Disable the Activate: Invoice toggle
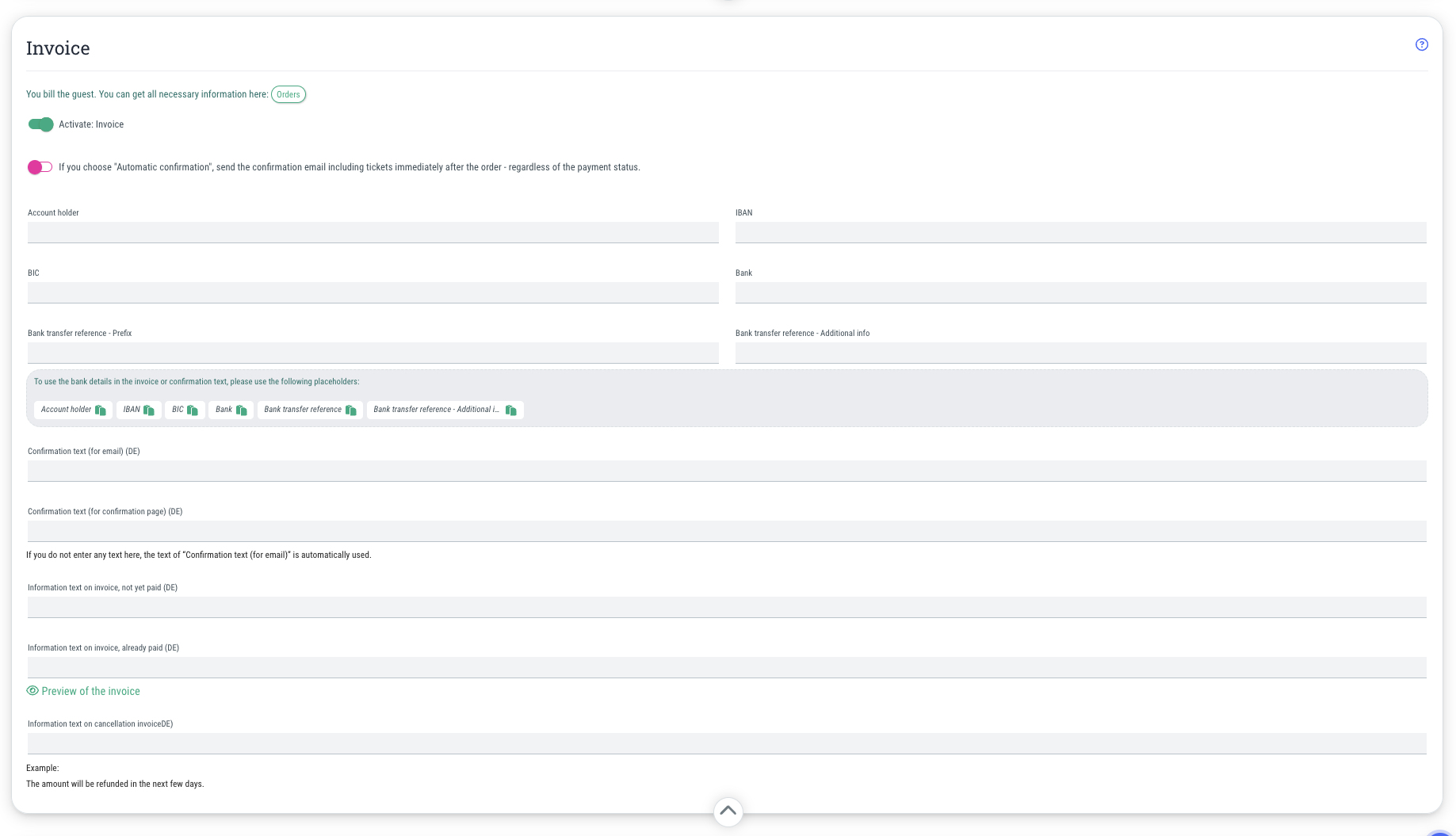This screenshot has height=836, width=1456. (x=40, y=124)
